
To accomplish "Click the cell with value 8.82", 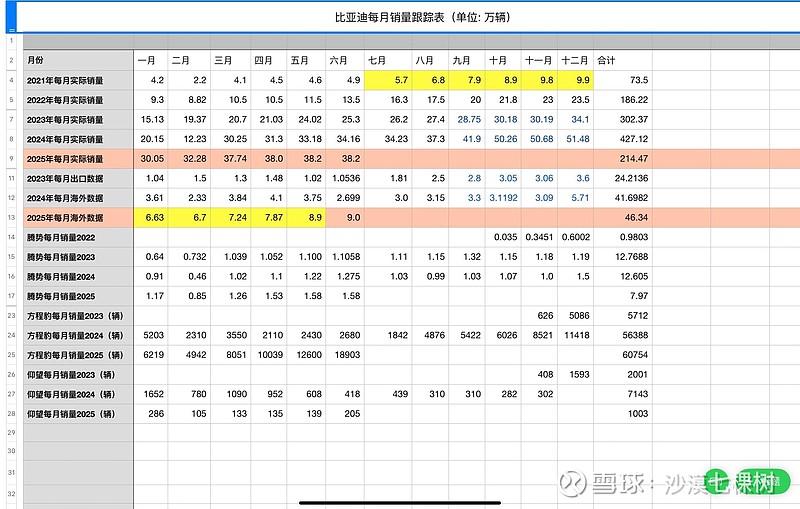I will point(189,100).
